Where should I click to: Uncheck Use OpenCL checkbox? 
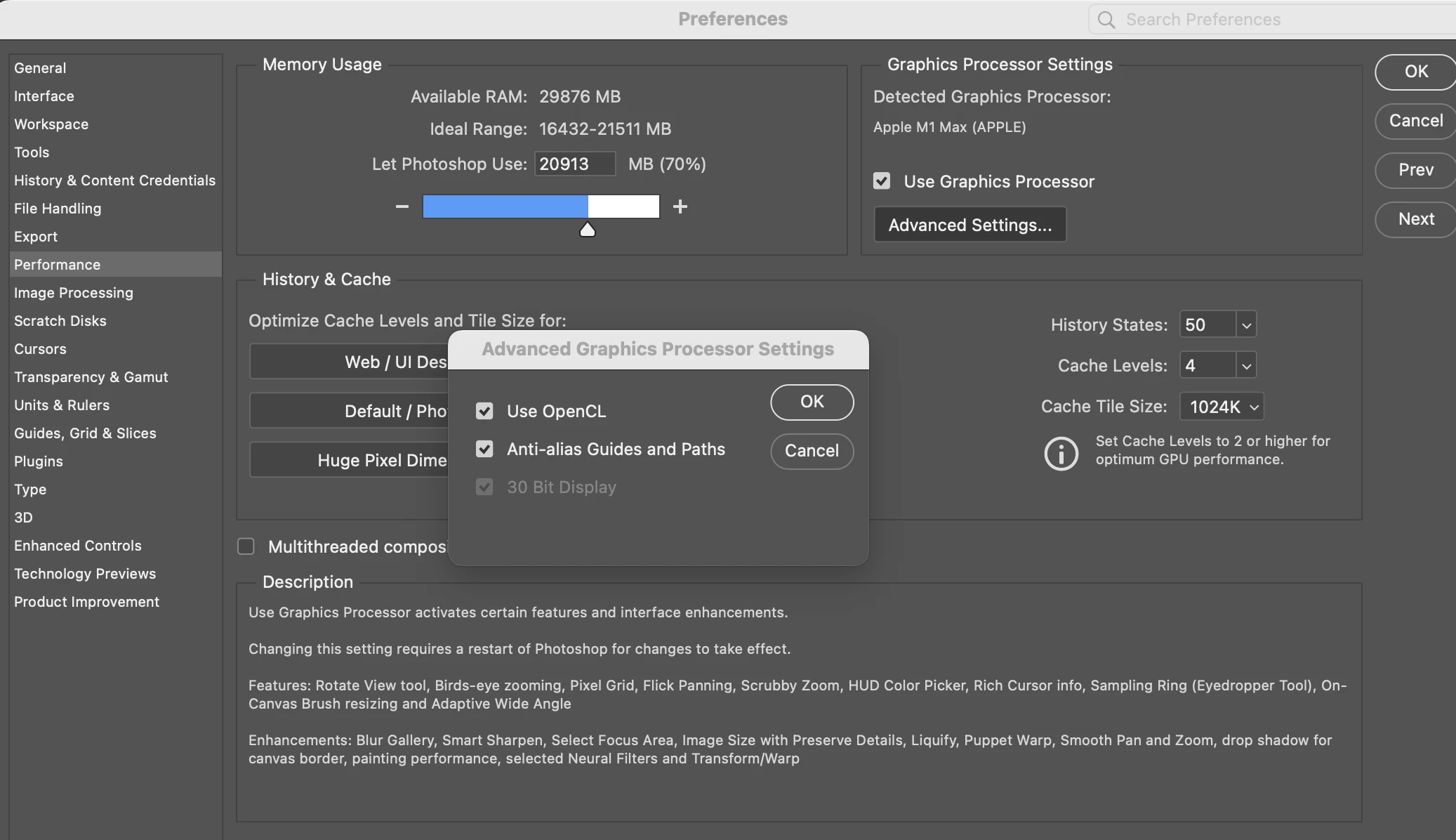click(x=484, y=411)
